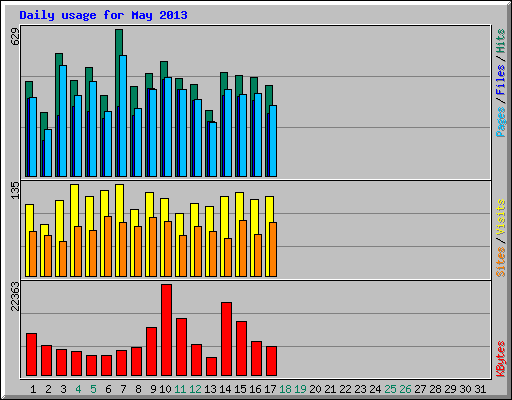Select day 28 on the date axis
This screenshot has height=400, width=512.
435,389
